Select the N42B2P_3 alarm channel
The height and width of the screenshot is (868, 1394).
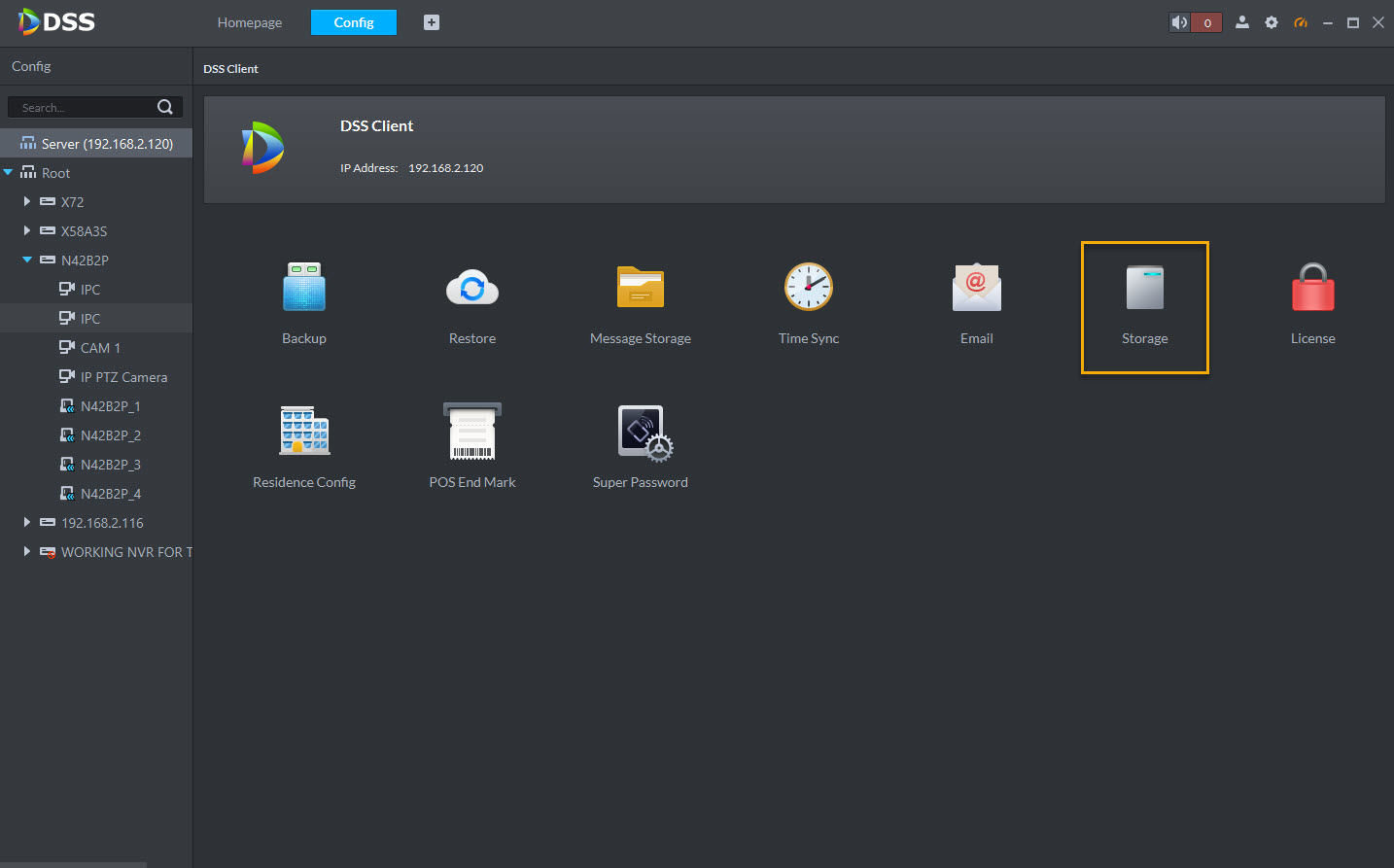click(96, 465)
